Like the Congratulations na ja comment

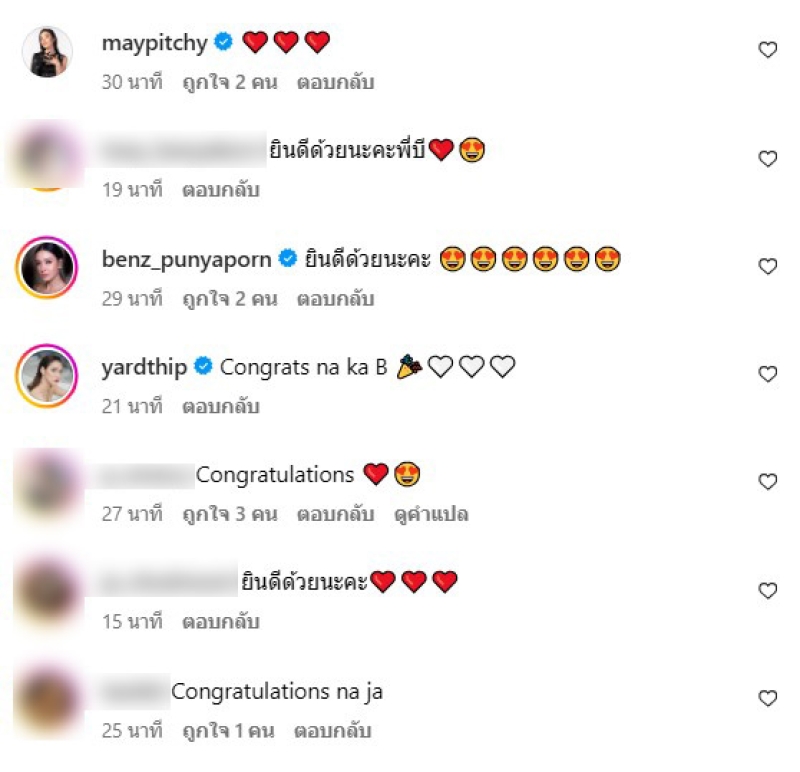pyautogui.click(x=767, y=698)
